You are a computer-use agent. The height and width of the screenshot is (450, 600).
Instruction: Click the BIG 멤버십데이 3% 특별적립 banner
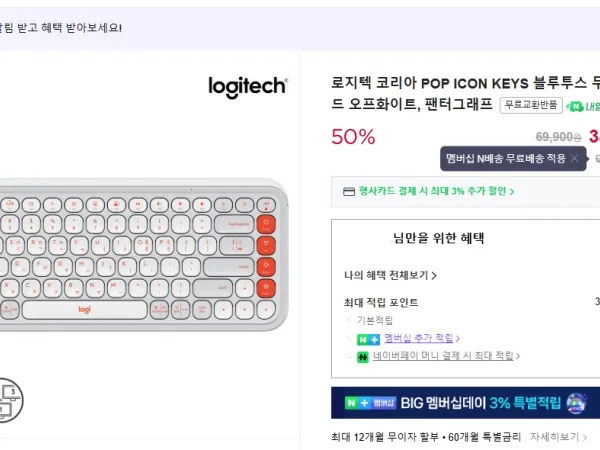465,403
